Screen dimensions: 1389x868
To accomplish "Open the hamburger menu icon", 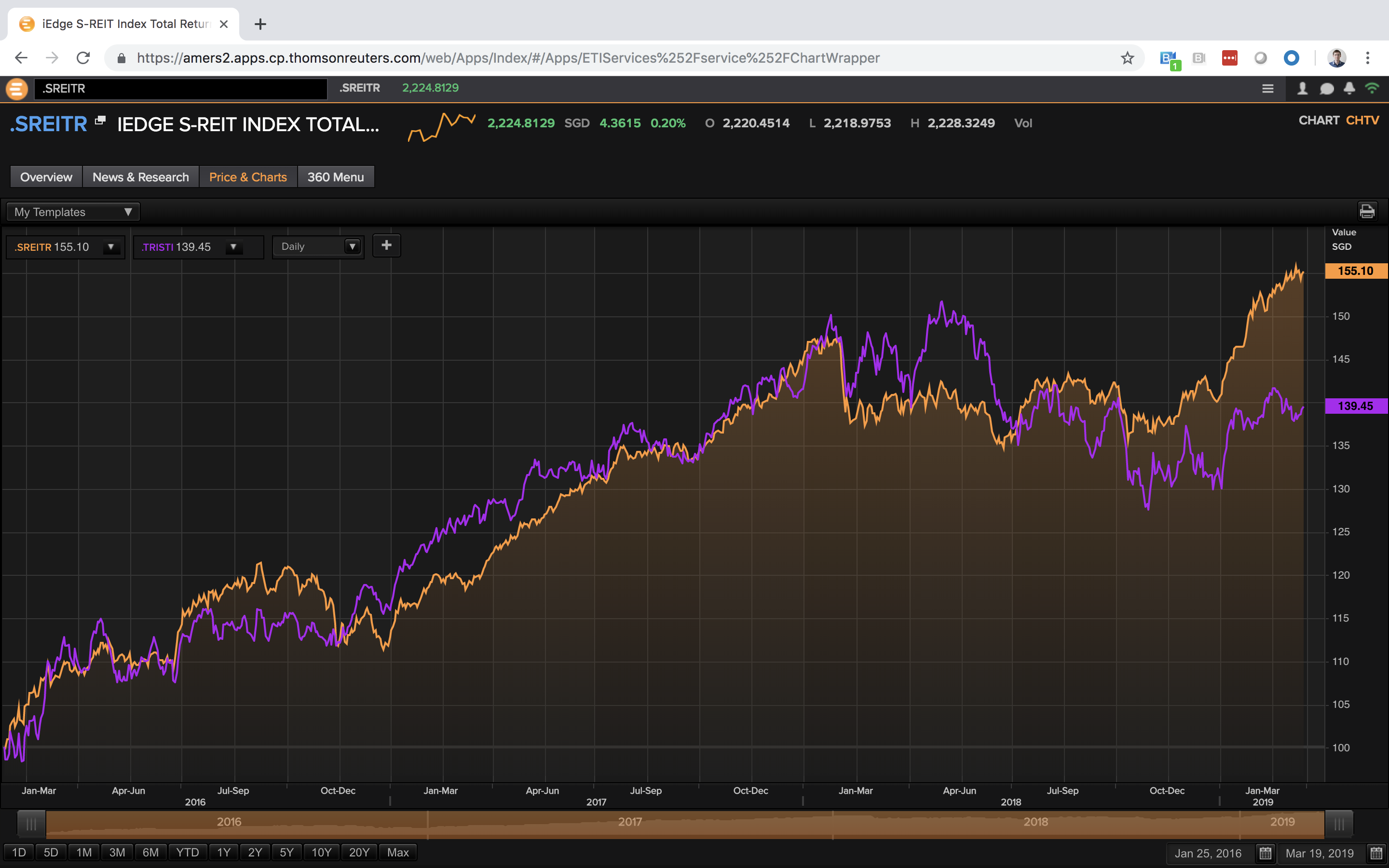I will (x=1268, y=88).
